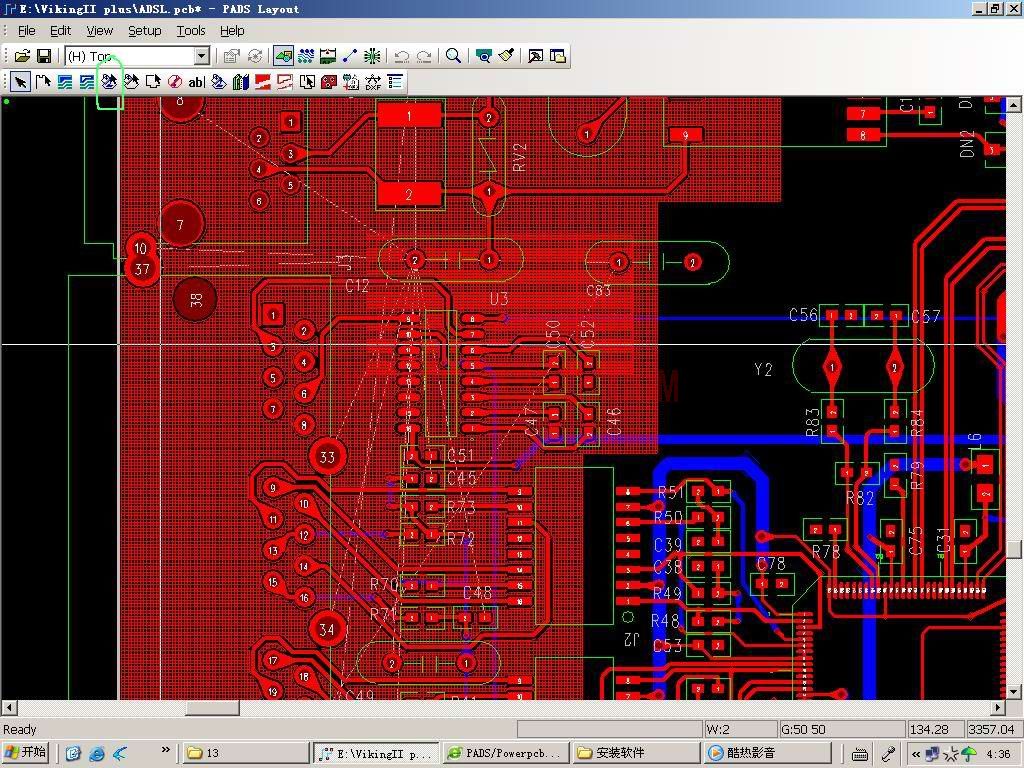Screen dimensions: 1024x768
Task: Click the vertical scrollbar down arrow
Action: [x=1014, y=691]
